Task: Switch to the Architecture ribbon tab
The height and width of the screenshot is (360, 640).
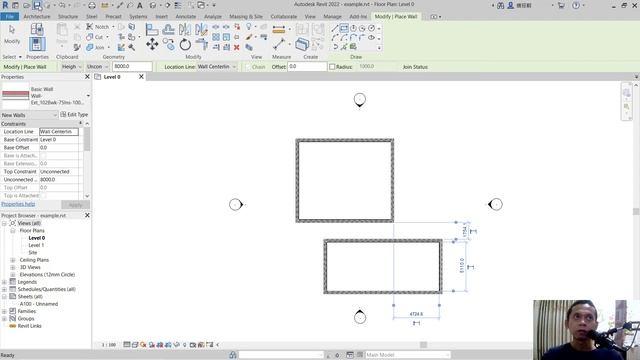Action: [37, 17]
